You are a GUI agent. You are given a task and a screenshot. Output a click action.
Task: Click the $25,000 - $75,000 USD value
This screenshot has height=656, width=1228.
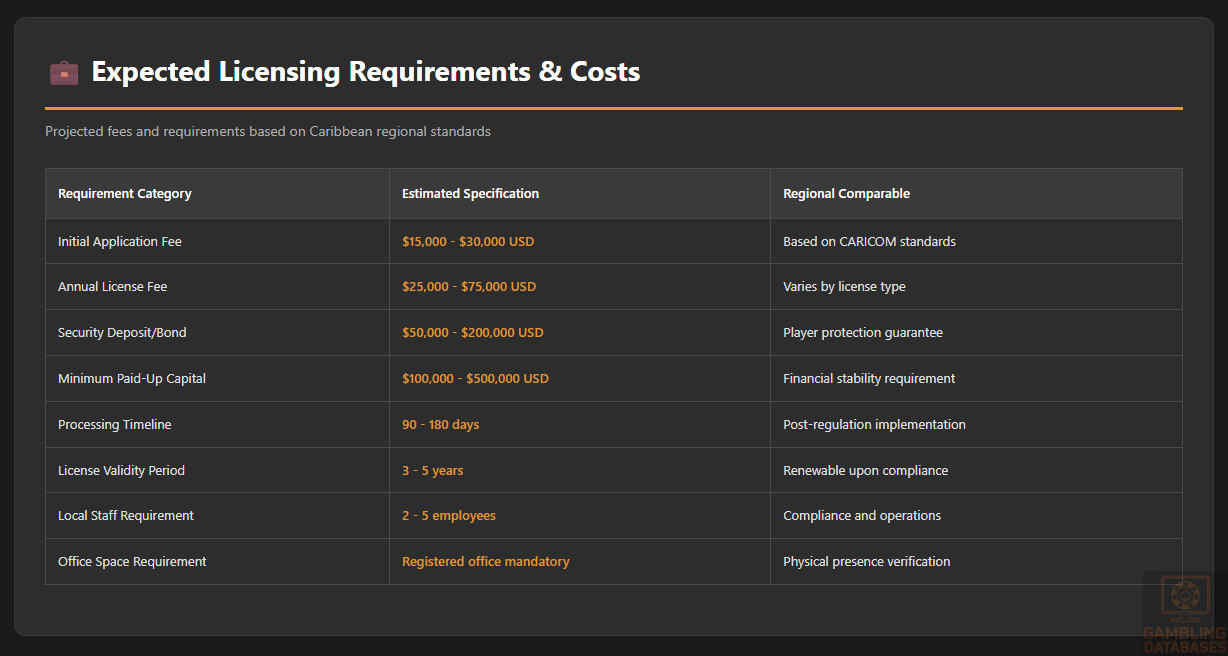coord(468,287)
